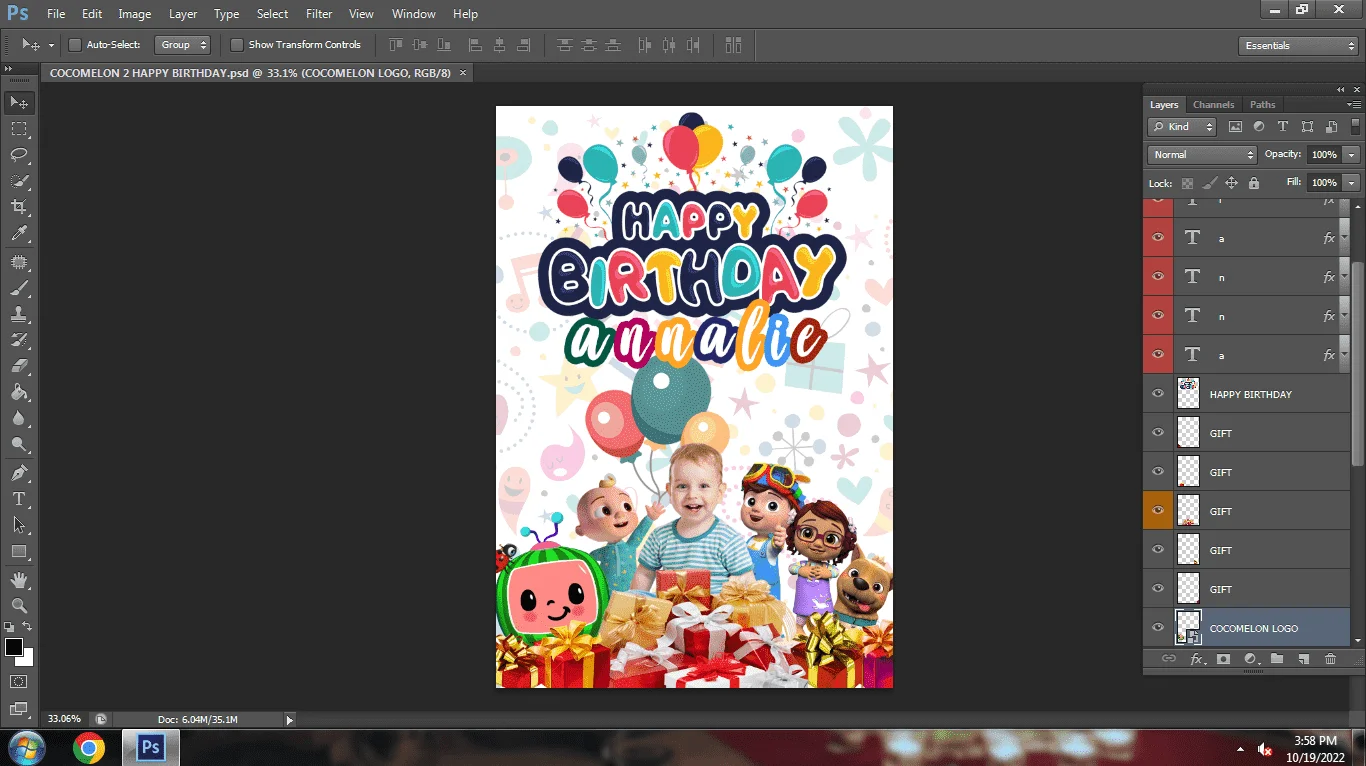Viewport: 1366px width, 766px height.
Task: Toggle Quick Mask mode
Action: pos(19,682)
